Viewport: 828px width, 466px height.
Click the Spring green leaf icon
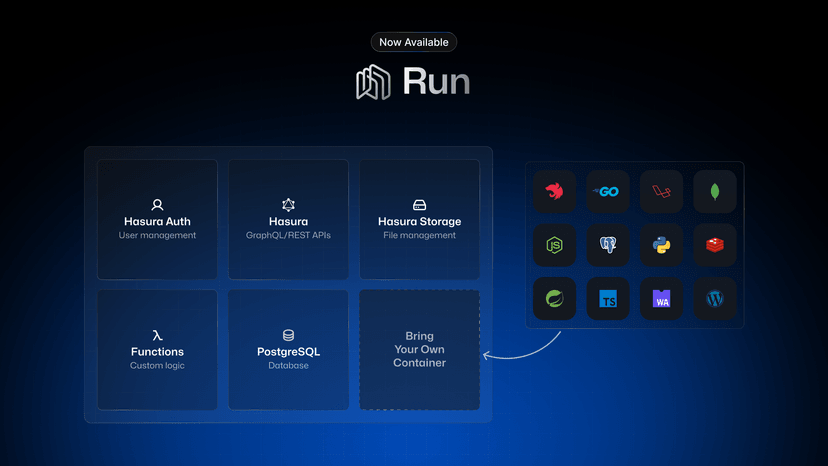554,298
